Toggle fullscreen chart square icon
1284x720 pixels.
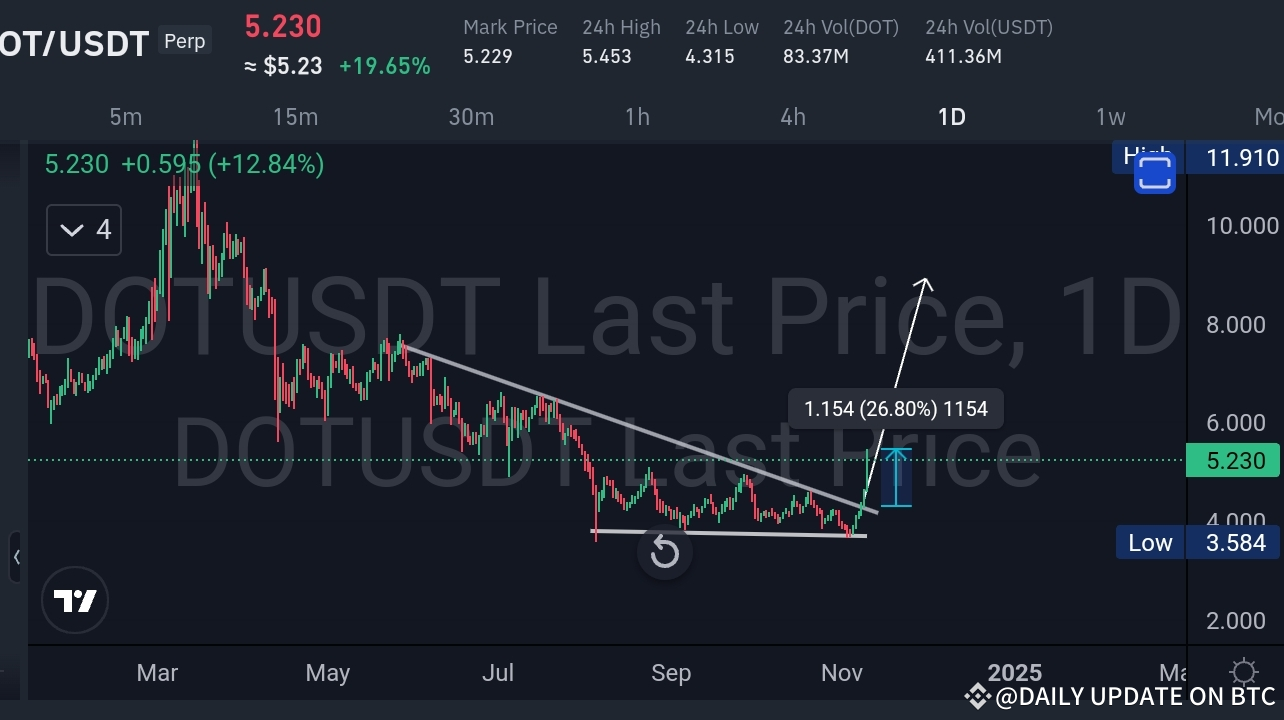click(x=1154, y=172)
